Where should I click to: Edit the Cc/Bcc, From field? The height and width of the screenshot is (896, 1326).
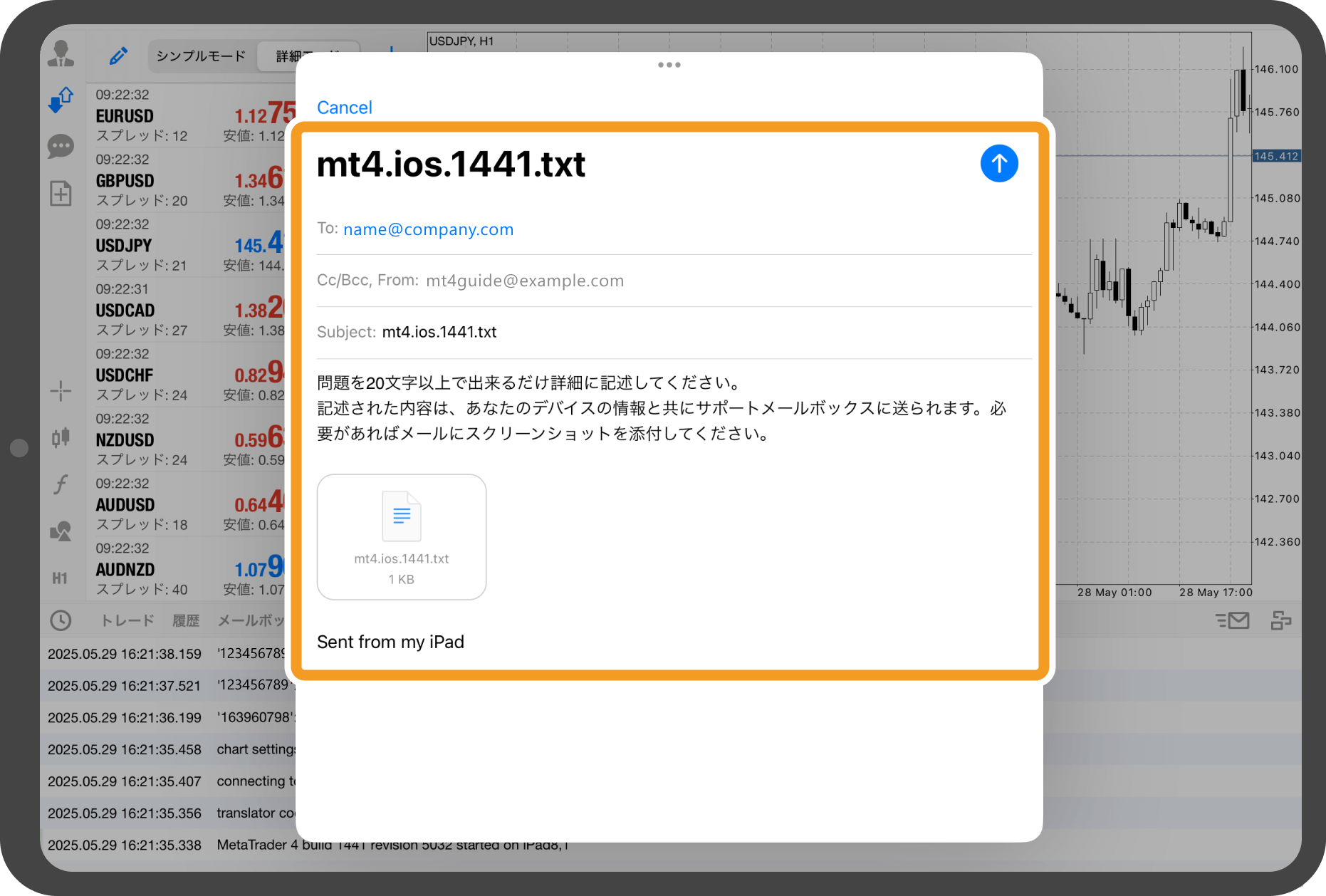pos(674,281)
